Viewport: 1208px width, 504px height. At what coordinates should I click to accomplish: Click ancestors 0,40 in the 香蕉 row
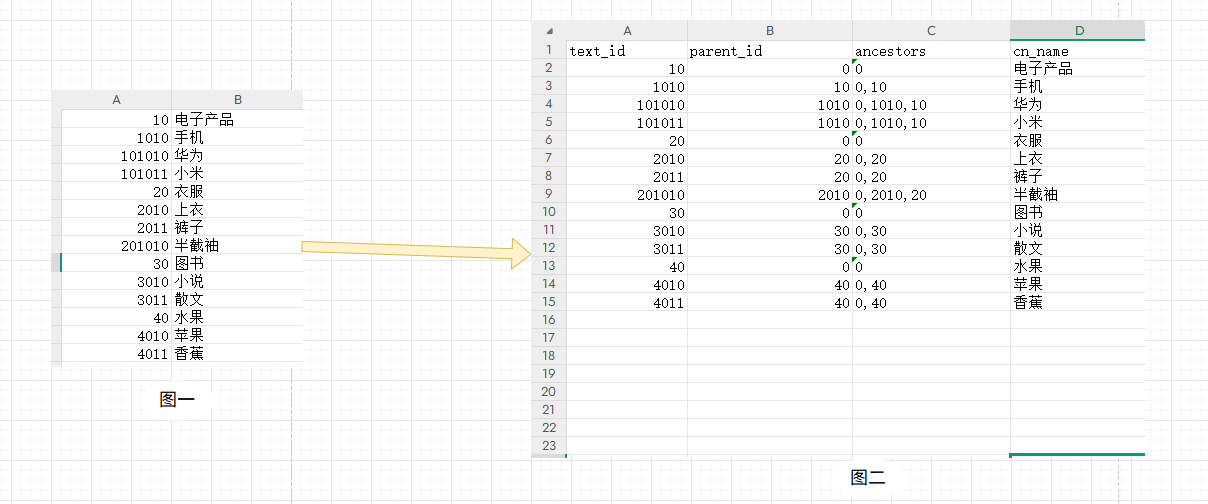tap(931, 302)
